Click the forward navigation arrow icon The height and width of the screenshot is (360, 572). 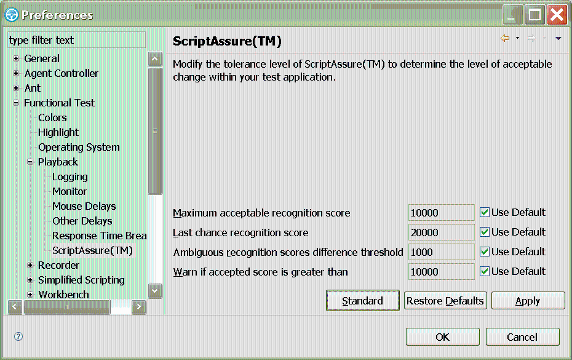click(x=532, y=38)
